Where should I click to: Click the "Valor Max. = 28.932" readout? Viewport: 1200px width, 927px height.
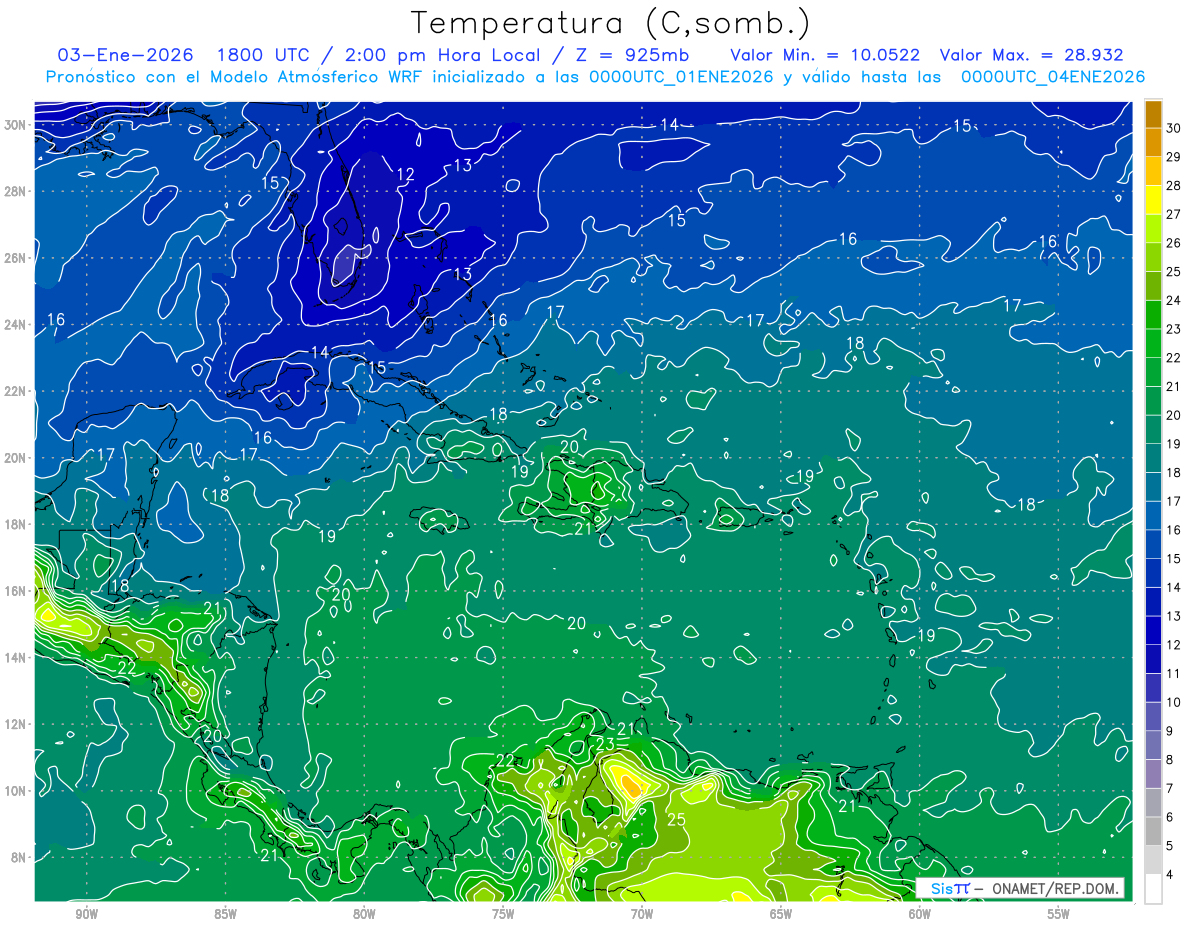point(1031,55)
